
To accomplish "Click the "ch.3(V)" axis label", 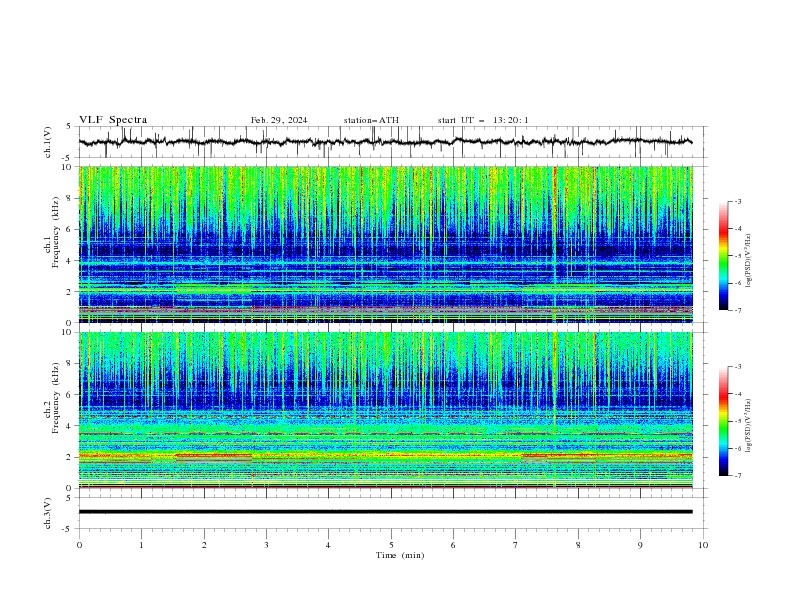I will click(x=48, y=513).
